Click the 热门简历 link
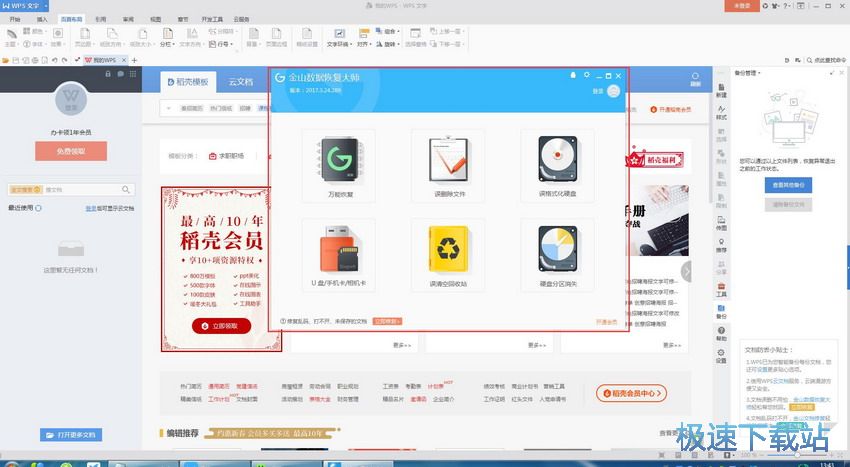850x467 pixels. pos(191,387)
